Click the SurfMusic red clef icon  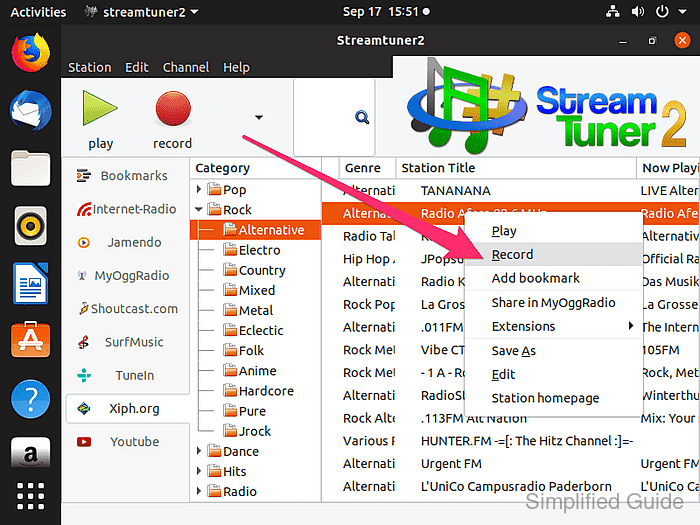[x=83, y=342]
